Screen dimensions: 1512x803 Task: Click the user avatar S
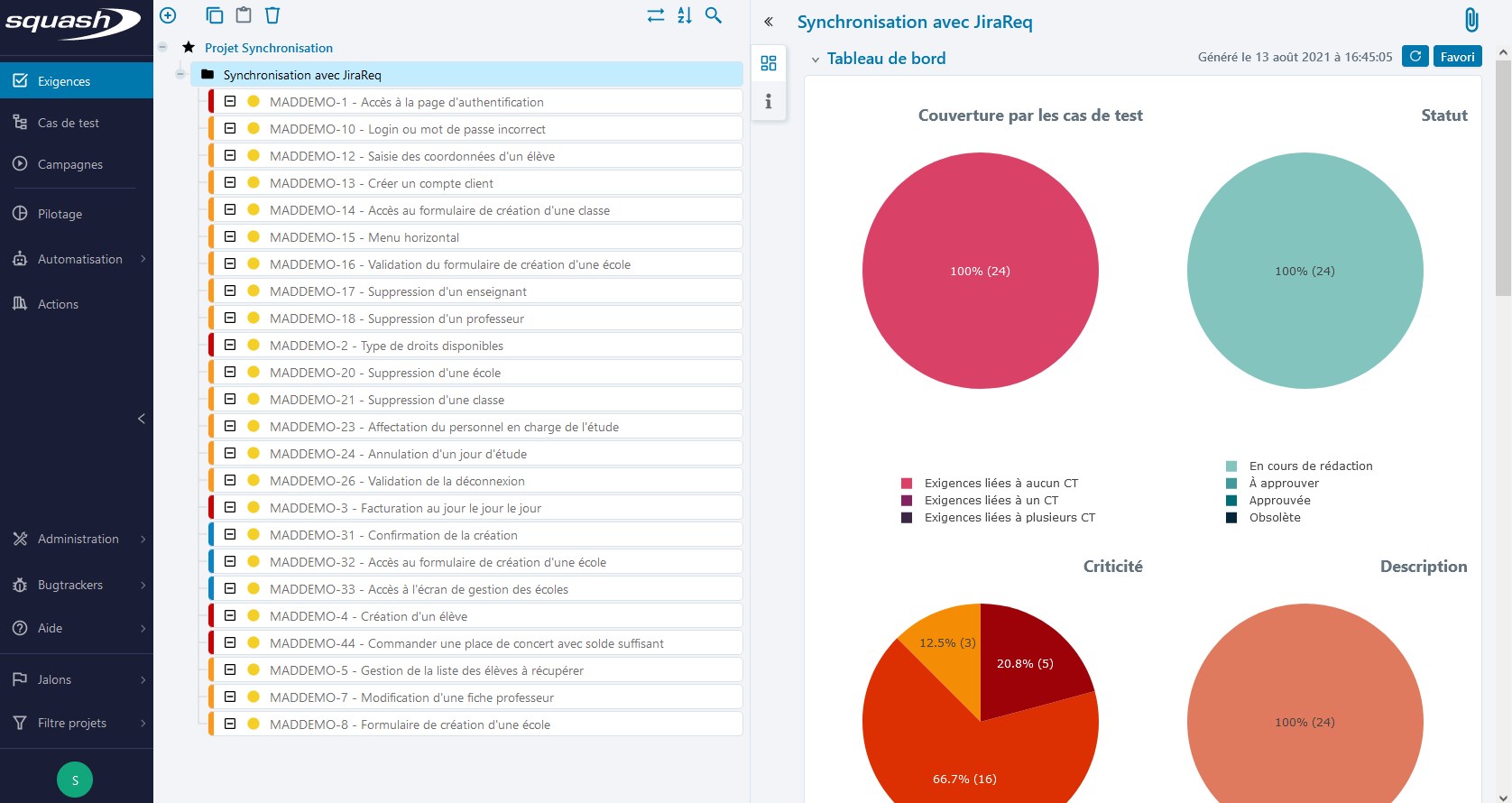click(75, 780)
